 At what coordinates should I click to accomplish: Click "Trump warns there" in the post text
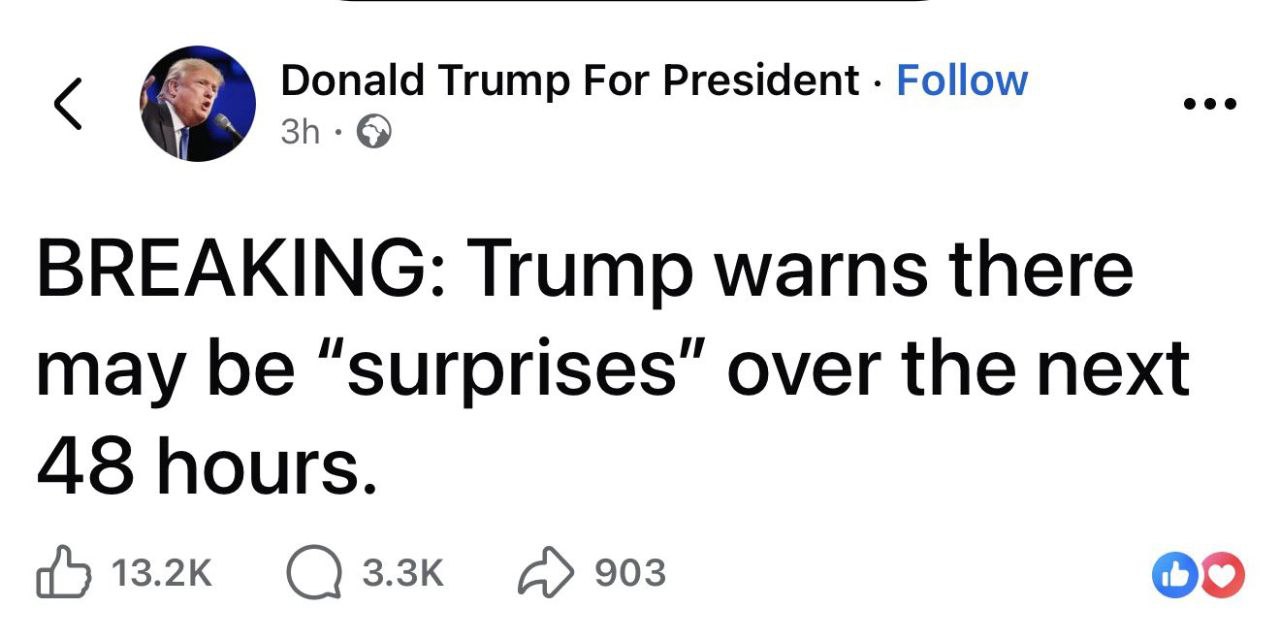point(800,270)
